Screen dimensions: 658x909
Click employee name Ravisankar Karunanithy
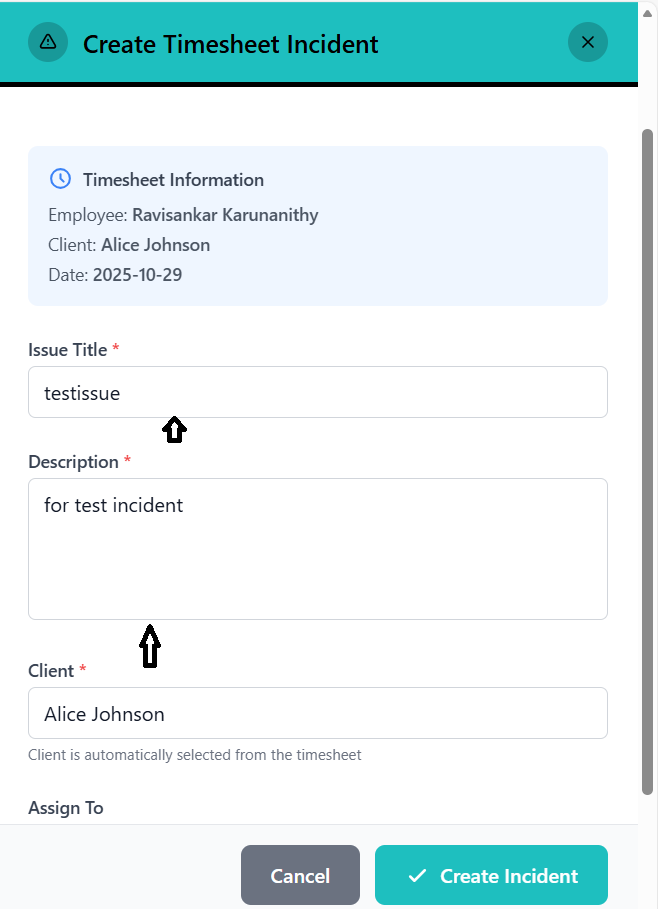[x=225, y=215]
